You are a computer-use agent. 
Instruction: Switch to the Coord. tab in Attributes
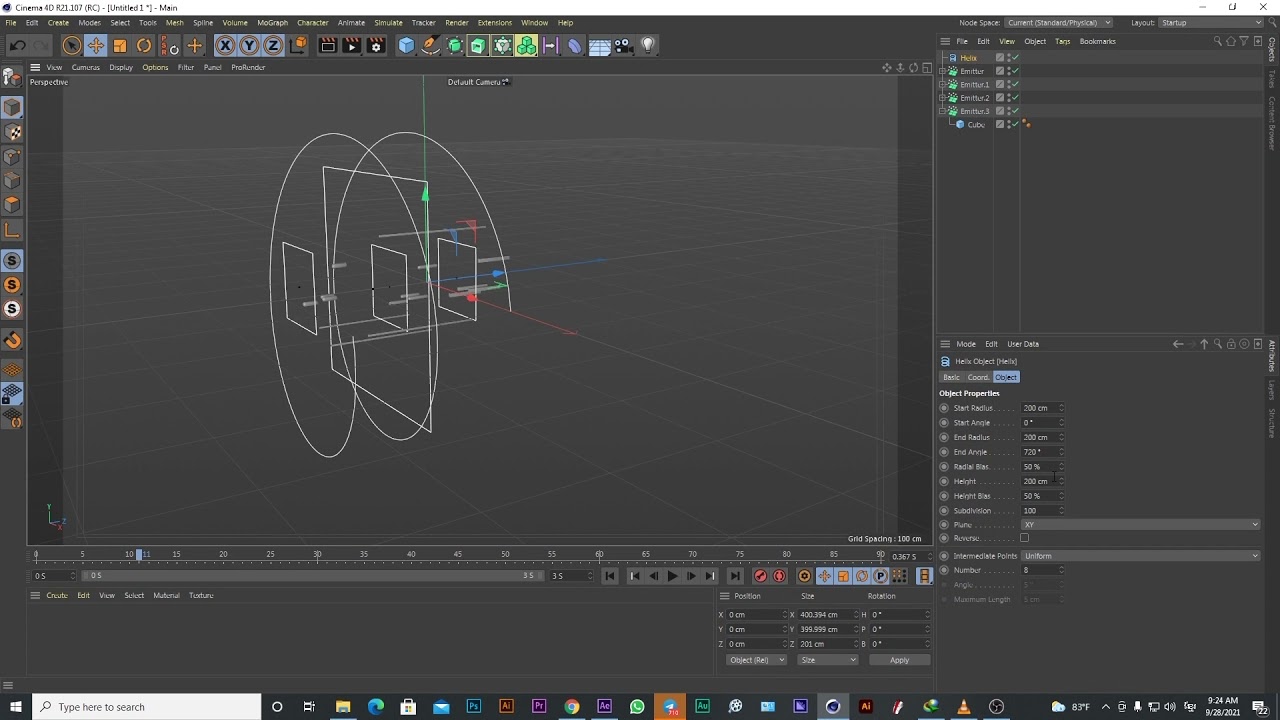(x=978, y=377)
